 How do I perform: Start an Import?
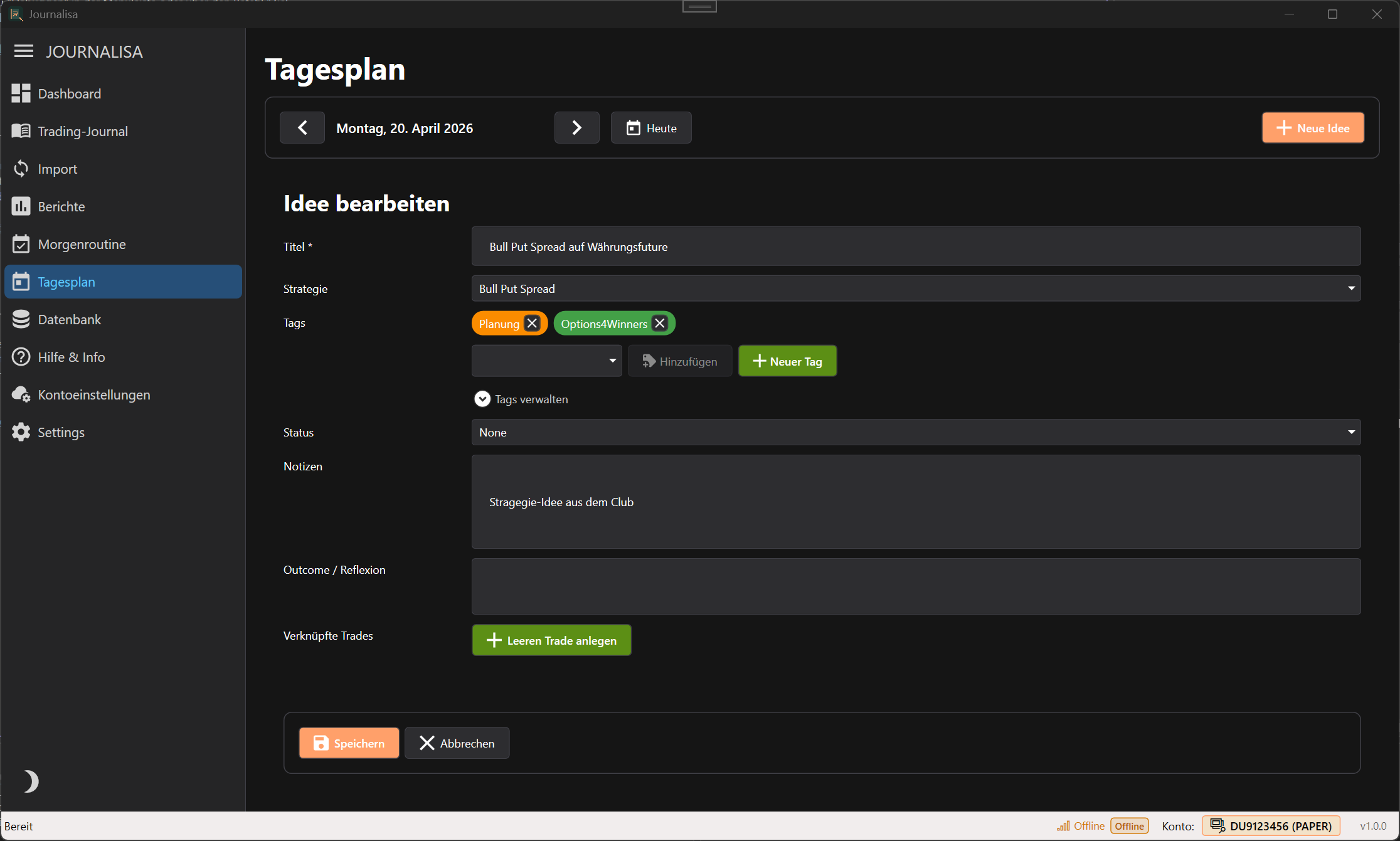click(x=57, y=169)
